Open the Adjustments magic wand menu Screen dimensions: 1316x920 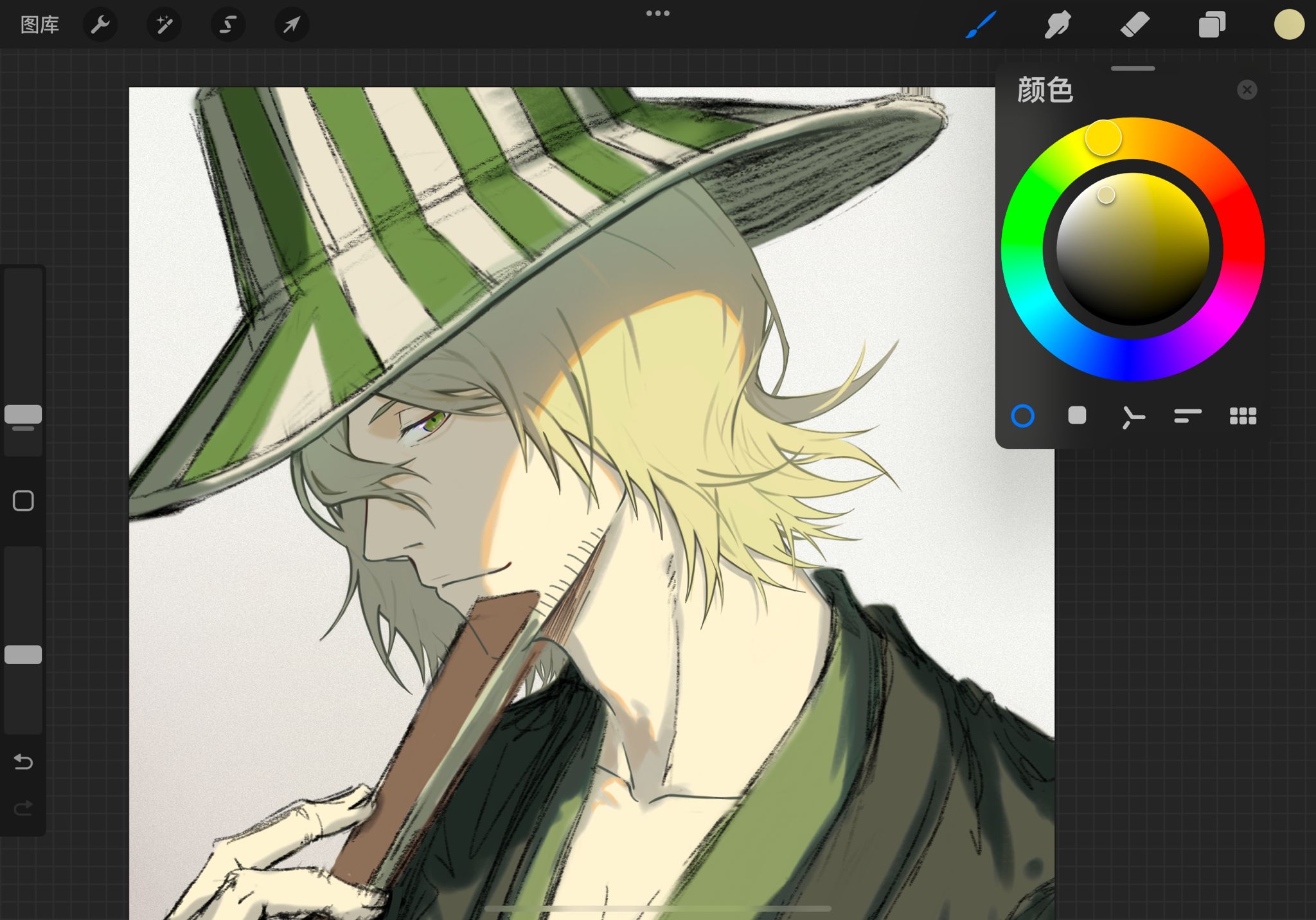point(164,25)
